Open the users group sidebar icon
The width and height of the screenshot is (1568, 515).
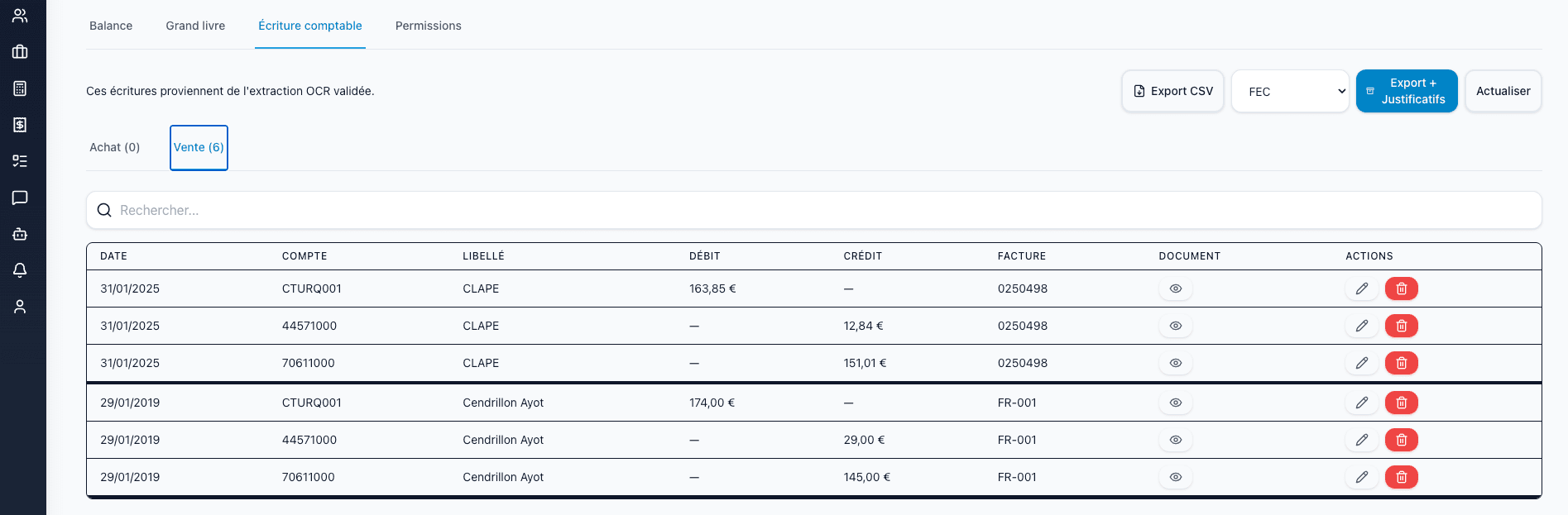(x=20, y=16)
